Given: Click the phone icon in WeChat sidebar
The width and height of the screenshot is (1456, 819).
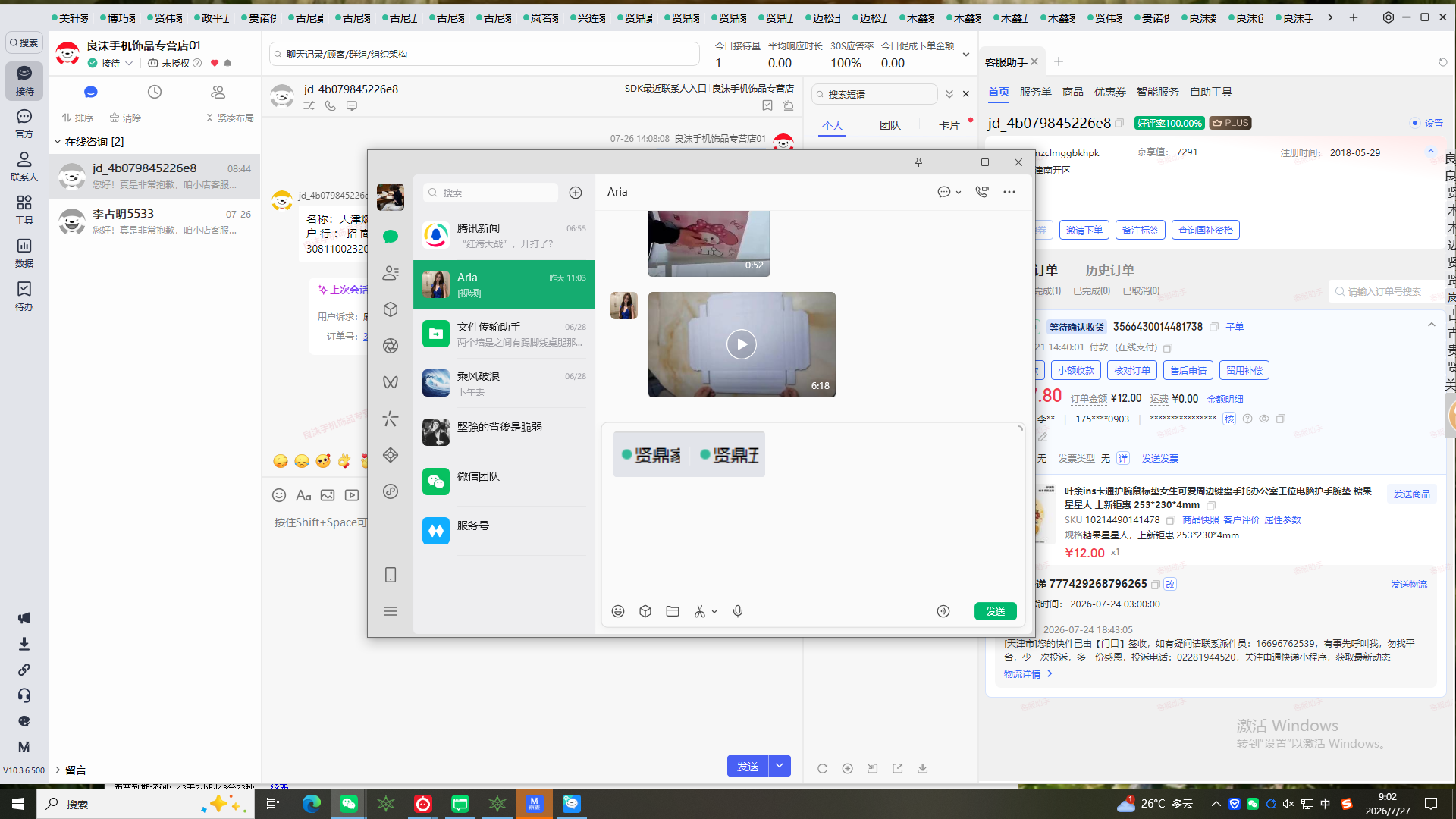Looking at the screenshot, I should pyautogui.click(x=391, y=575).
